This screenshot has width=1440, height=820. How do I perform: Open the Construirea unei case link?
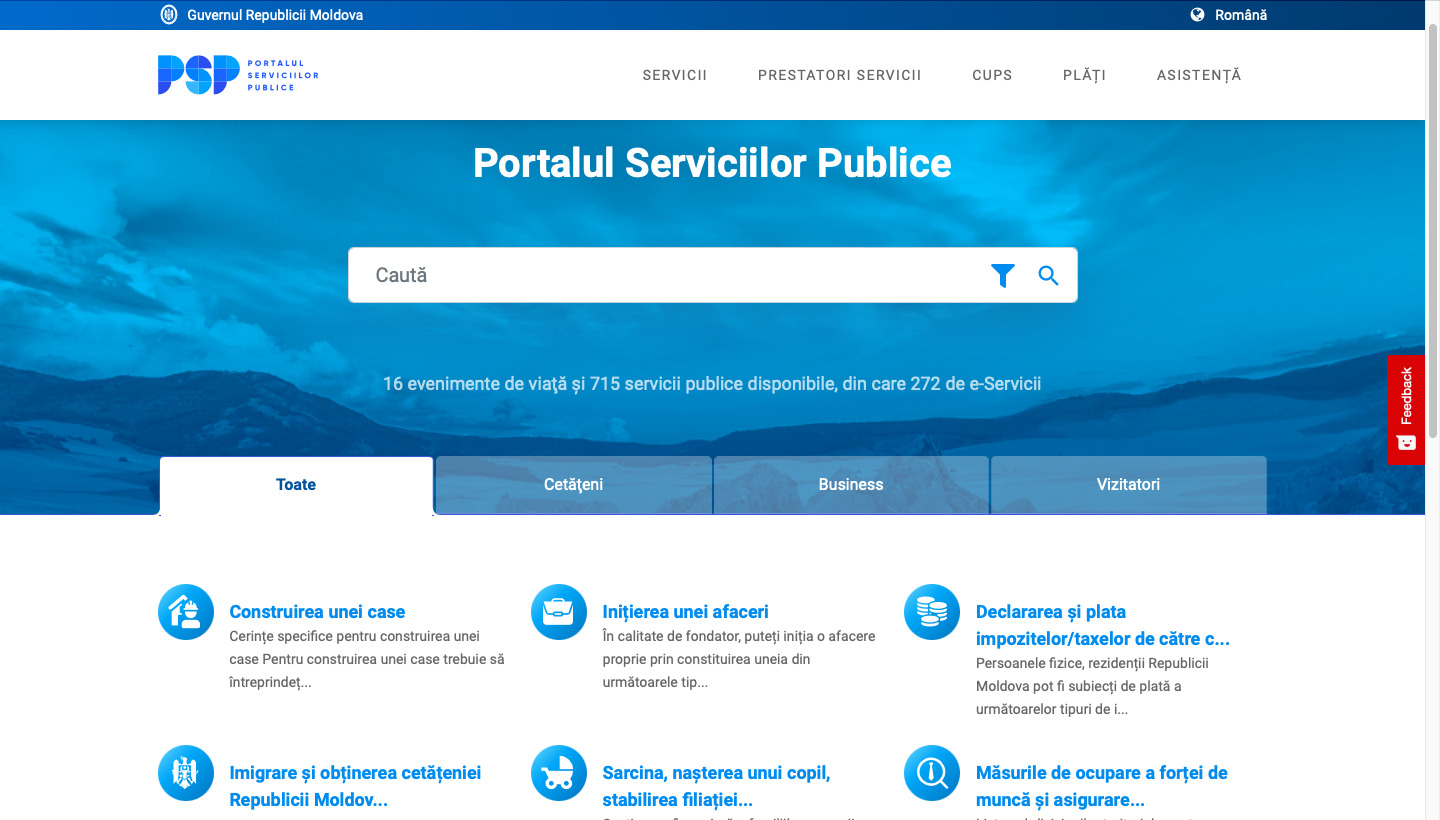coord(317,612)
